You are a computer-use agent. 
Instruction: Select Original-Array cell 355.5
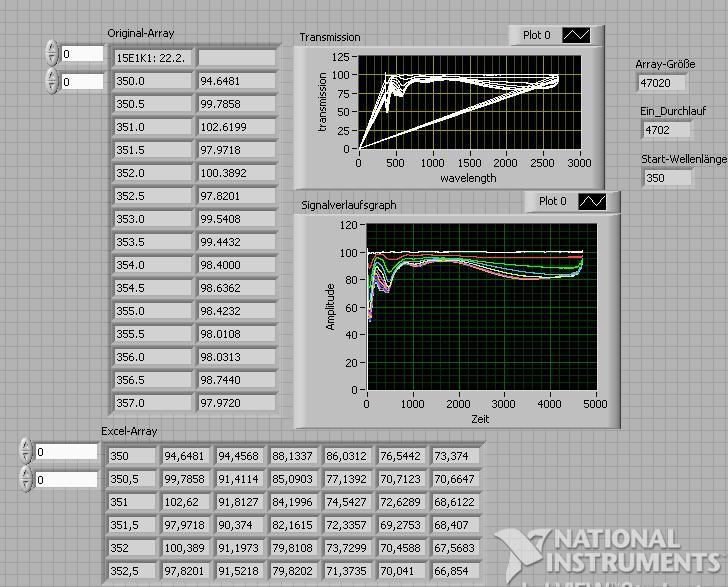tap(153, 334)
